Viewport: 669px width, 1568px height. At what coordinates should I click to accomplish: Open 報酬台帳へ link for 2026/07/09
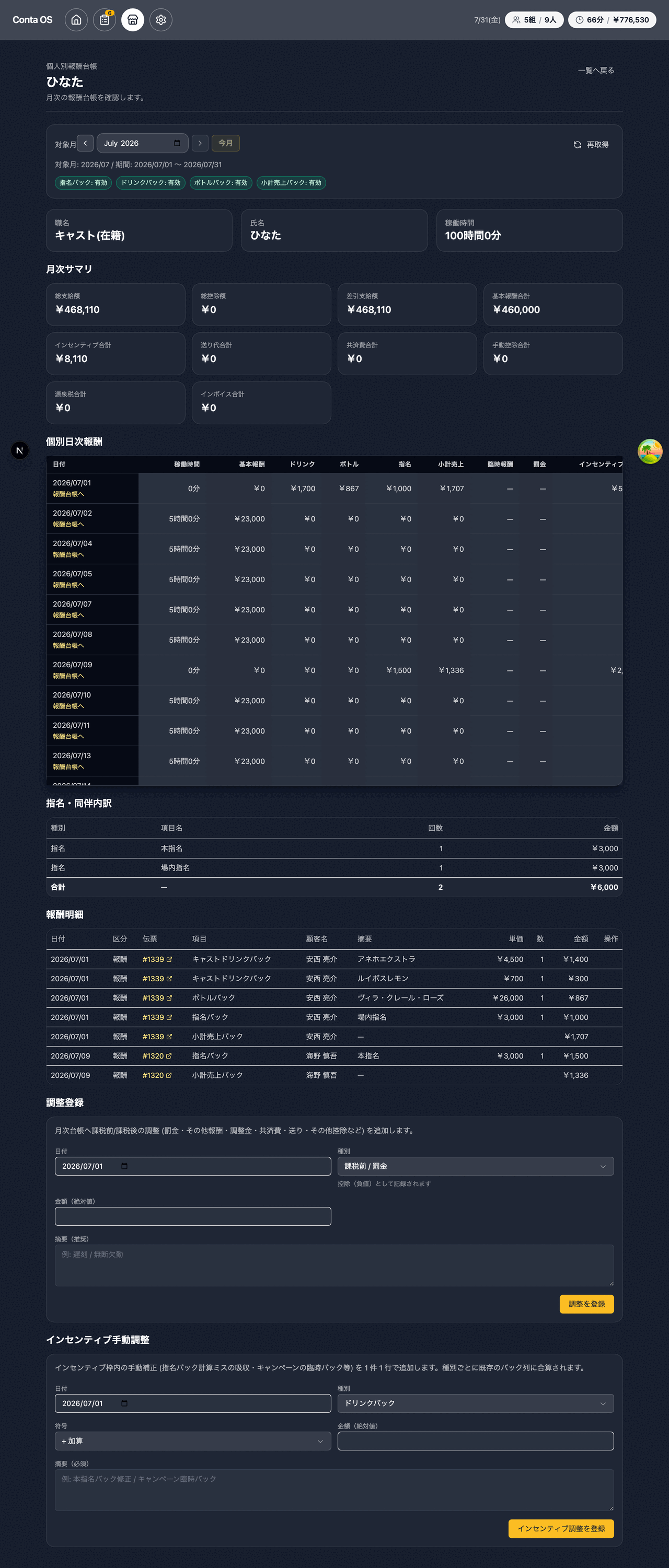click(68, 676)
